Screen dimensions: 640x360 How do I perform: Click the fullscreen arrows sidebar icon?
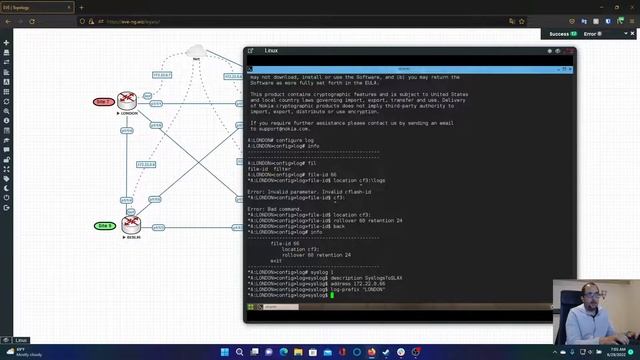click(6, 169)
